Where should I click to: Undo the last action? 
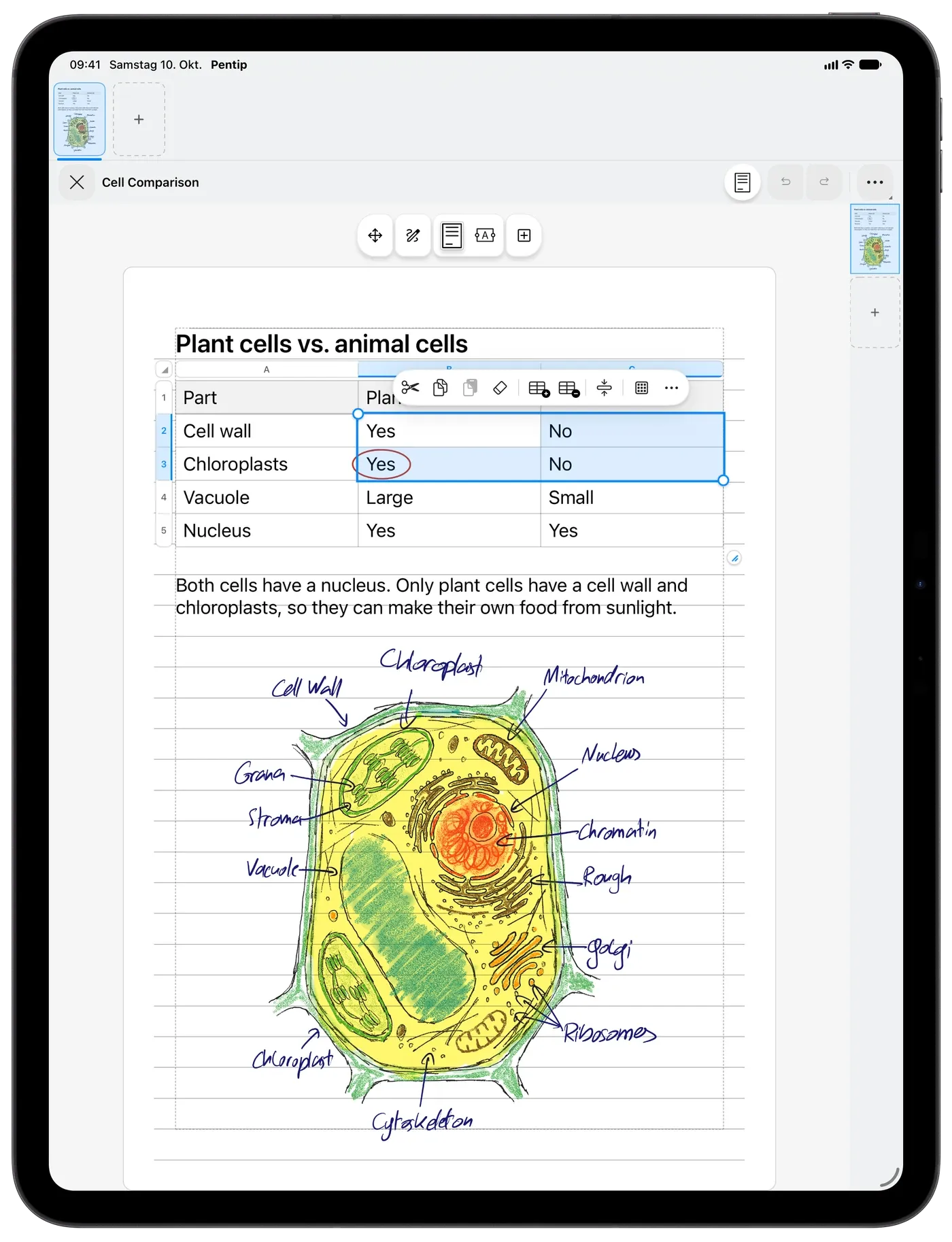(x=785, y=182)
